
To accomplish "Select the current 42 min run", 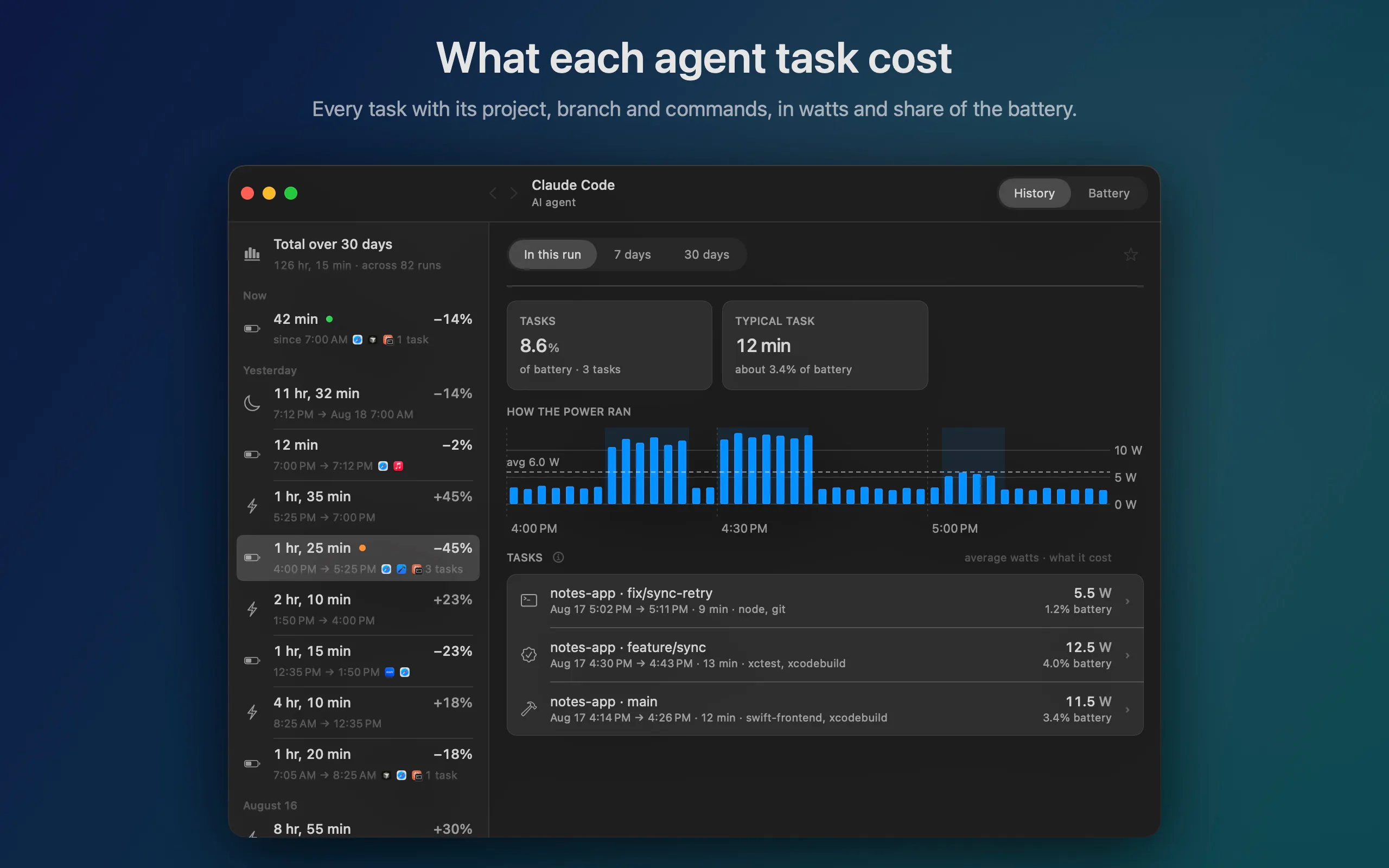I will point(358,328).
